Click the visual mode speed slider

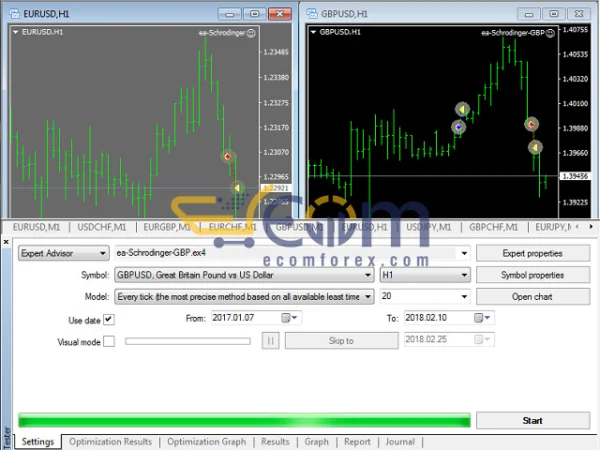tap(188, 341)
